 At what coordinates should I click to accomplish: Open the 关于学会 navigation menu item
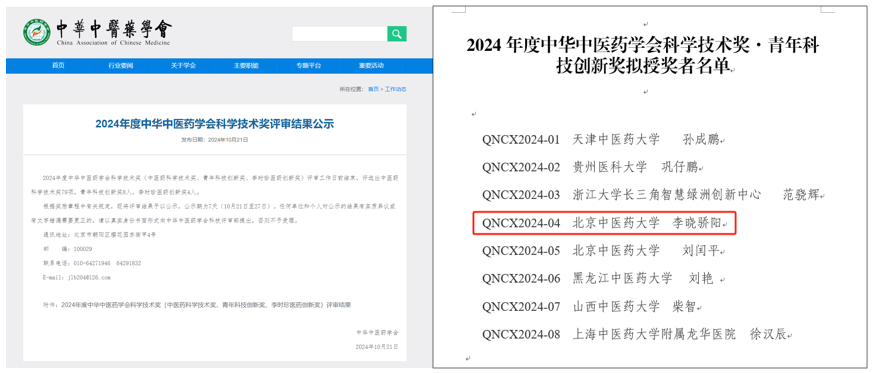pos(184,66)
